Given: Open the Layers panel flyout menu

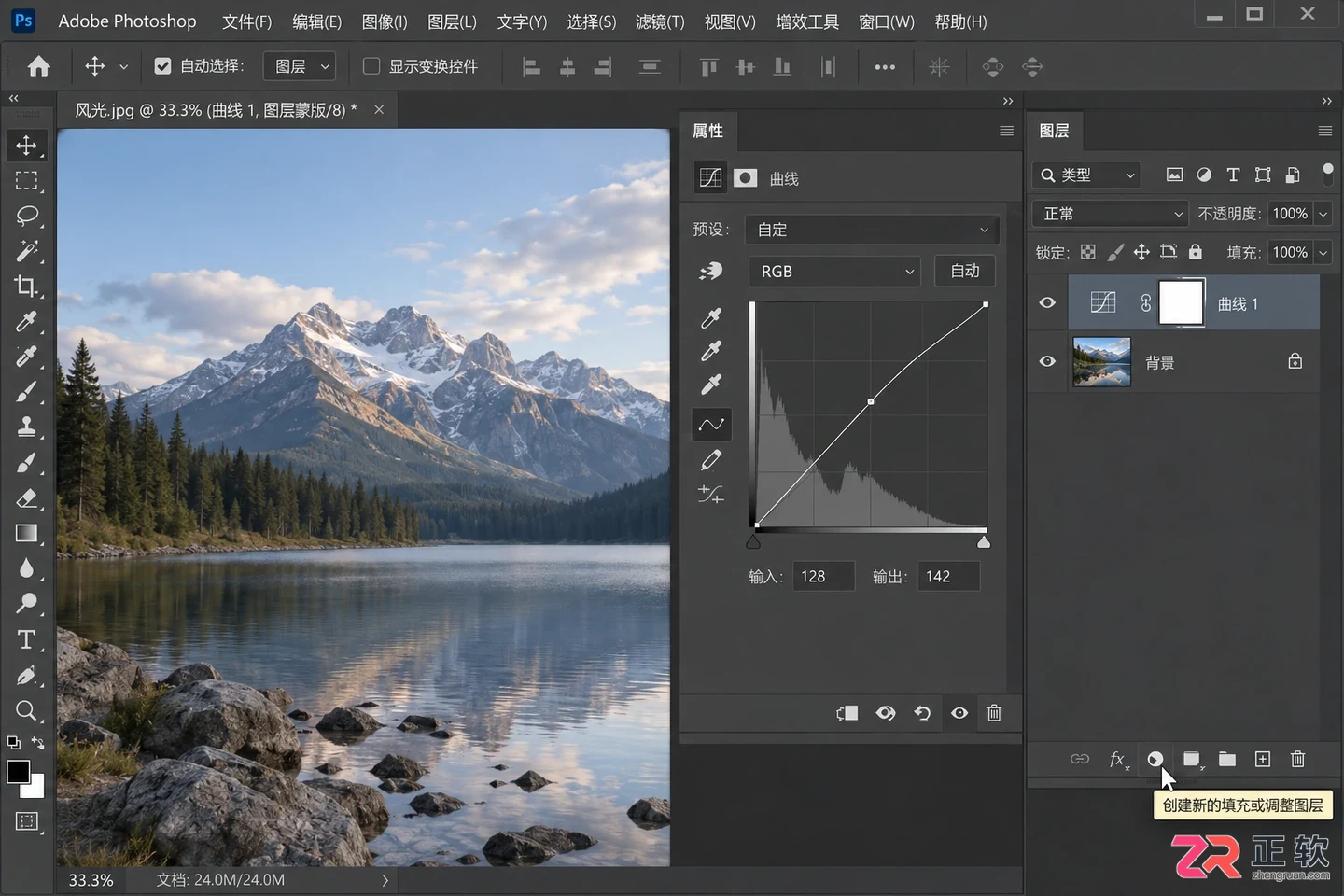Looking at the screenshot, I should [x=1324, y=131].
